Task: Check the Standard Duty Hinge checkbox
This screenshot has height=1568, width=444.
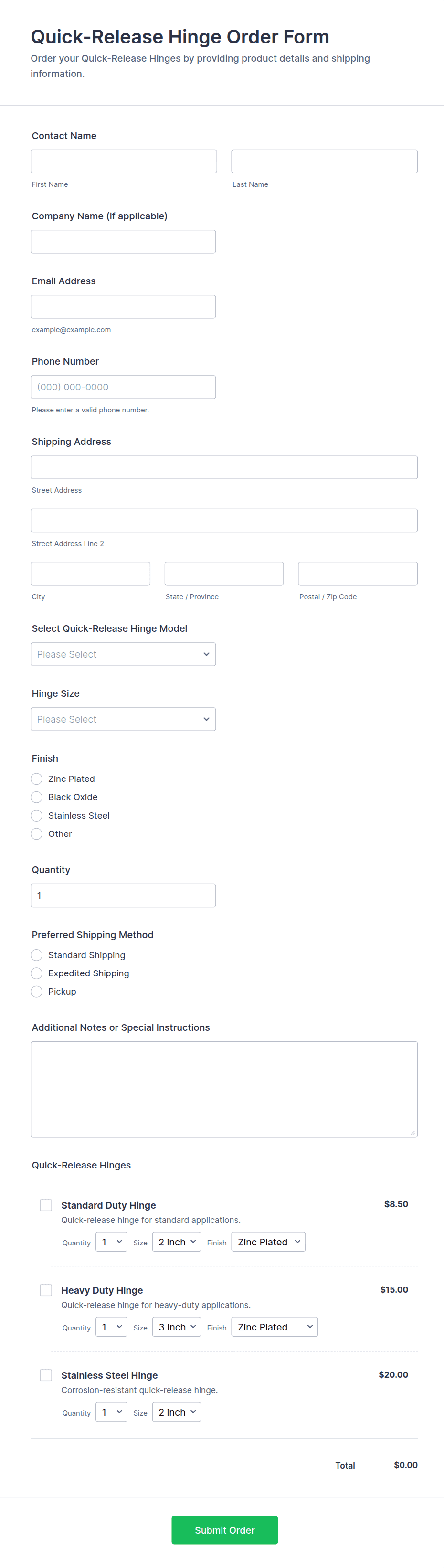Action: pyautogui.click(x=46, y=1205)
